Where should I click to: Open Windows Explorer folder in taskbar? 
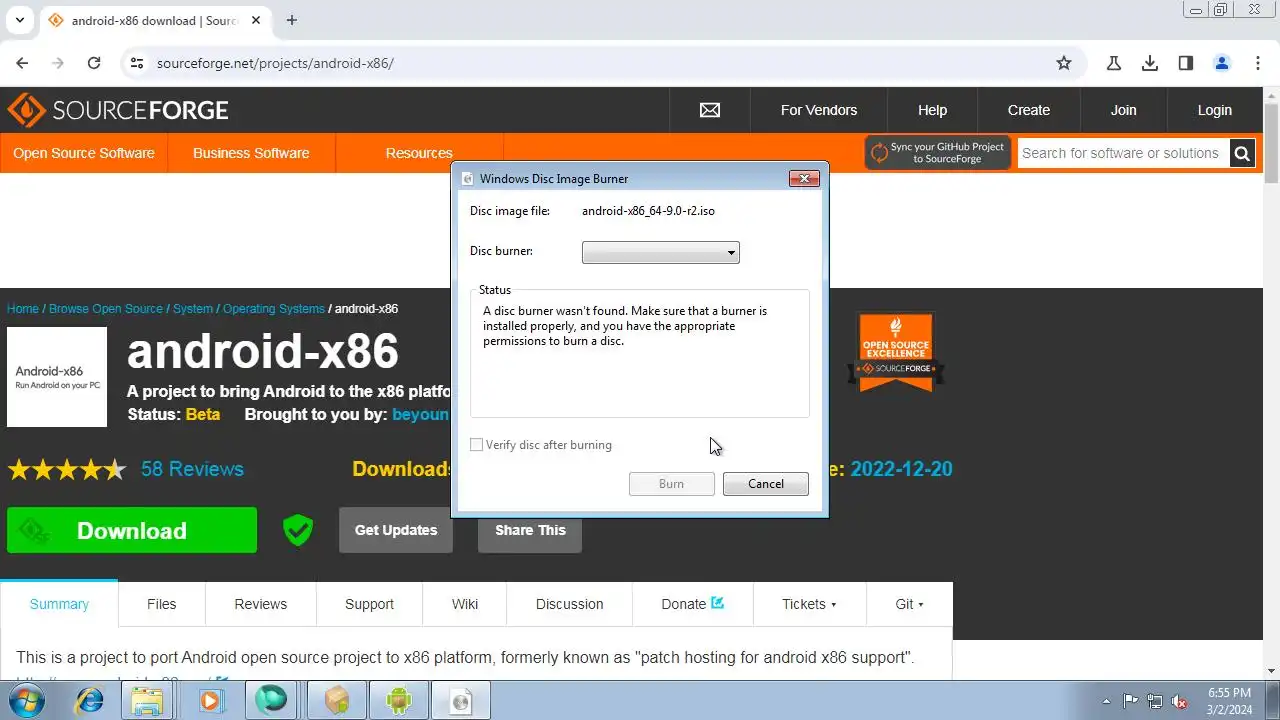pos(148,701)
